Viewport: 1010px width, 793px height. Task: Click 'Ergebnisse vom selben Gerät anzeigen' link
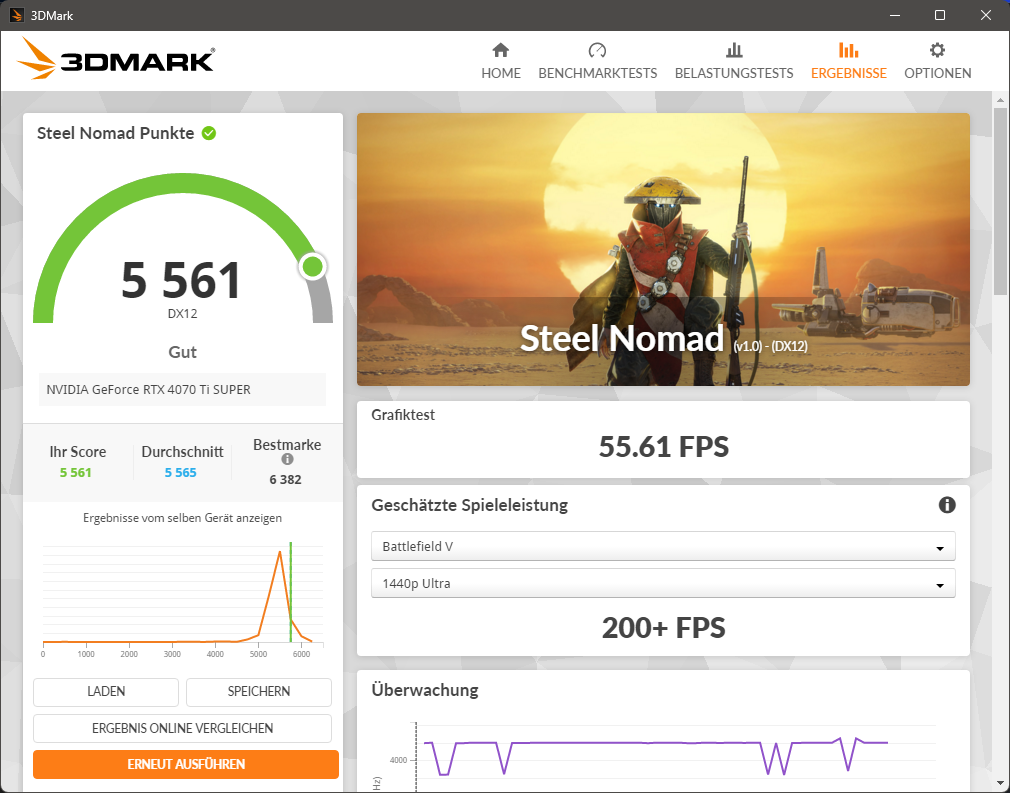pos(182,518)
